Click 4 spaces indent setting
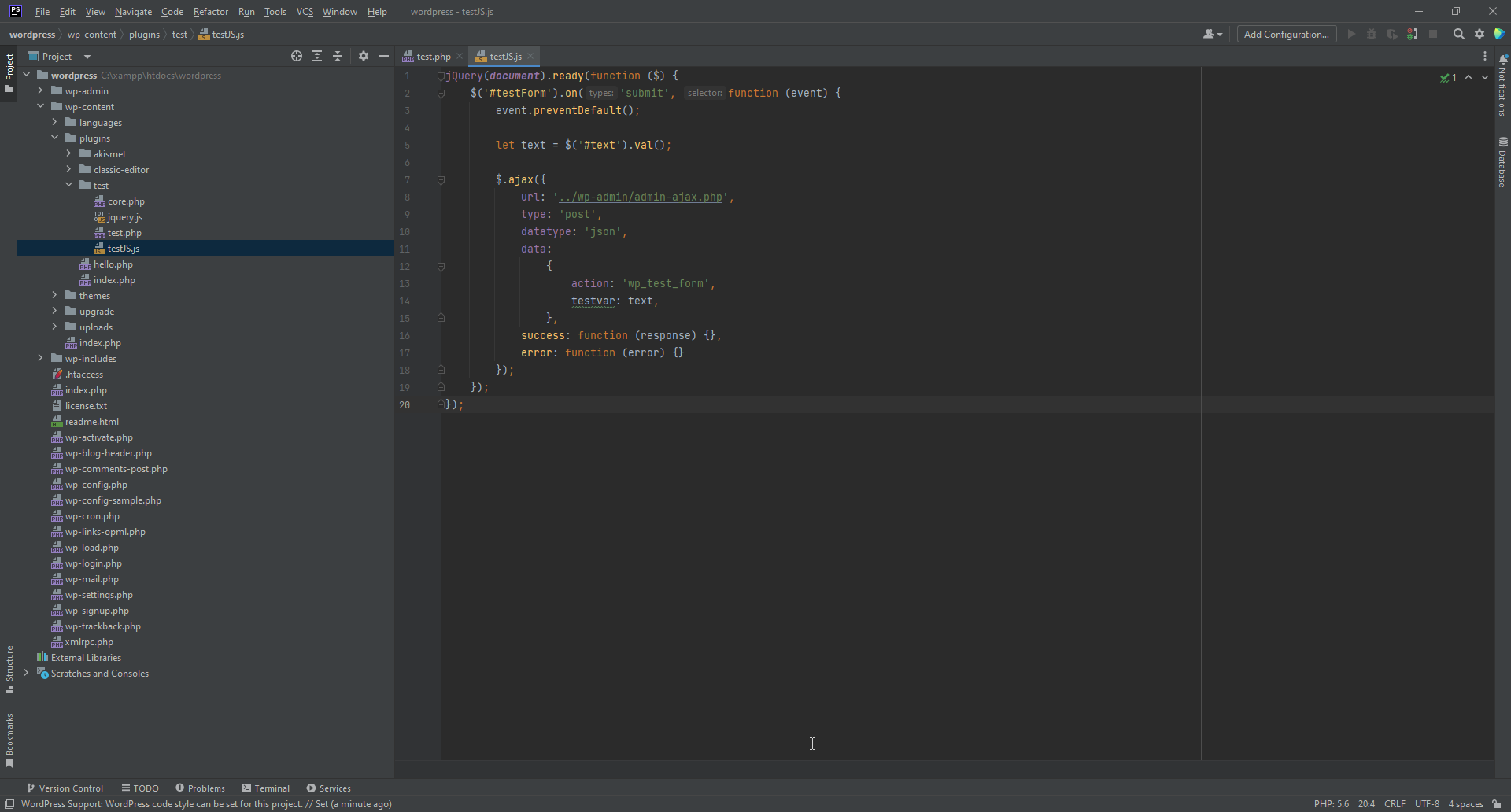This screenshot has width=1511, height=812. point(1465,804)
